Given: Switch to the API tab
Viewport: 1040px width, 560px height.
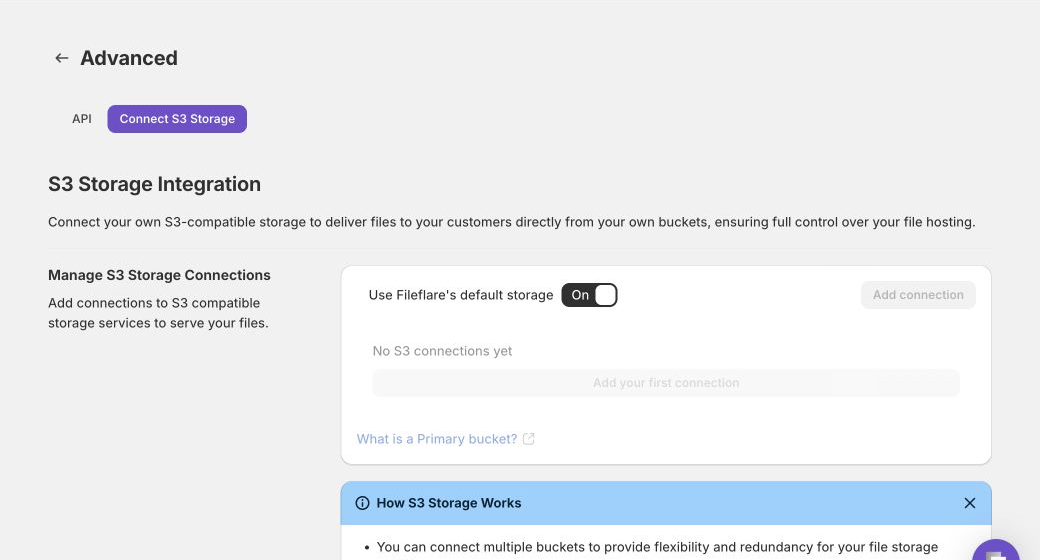Looking at the screenshot, I should (82, 119).
